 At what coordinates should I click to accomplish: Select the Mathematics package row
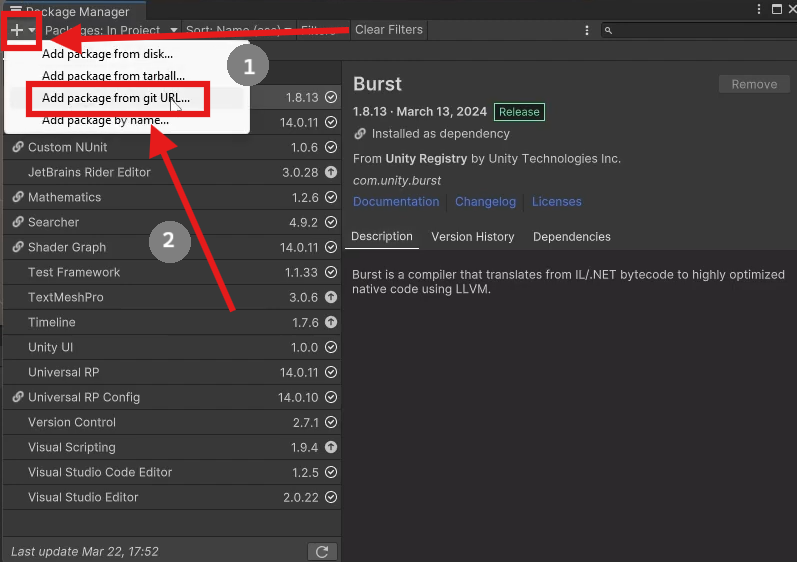pos(172,197)
